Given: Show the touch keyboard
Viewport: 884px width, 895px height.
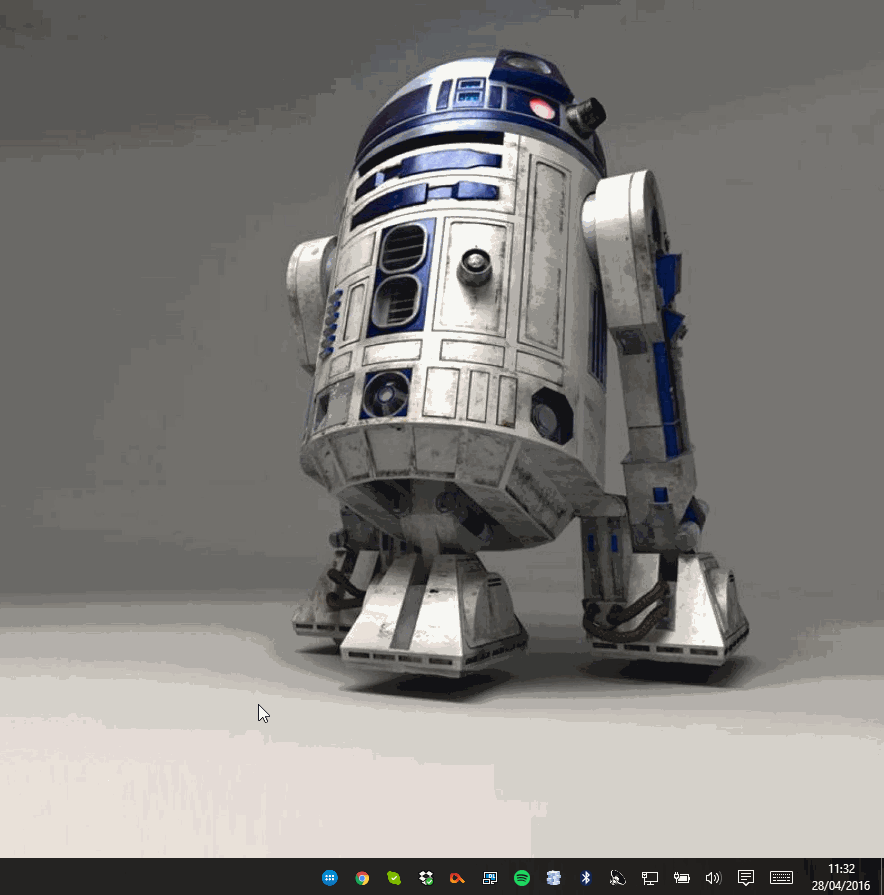Looking at the screenshot, I should [x=781, y=877].
